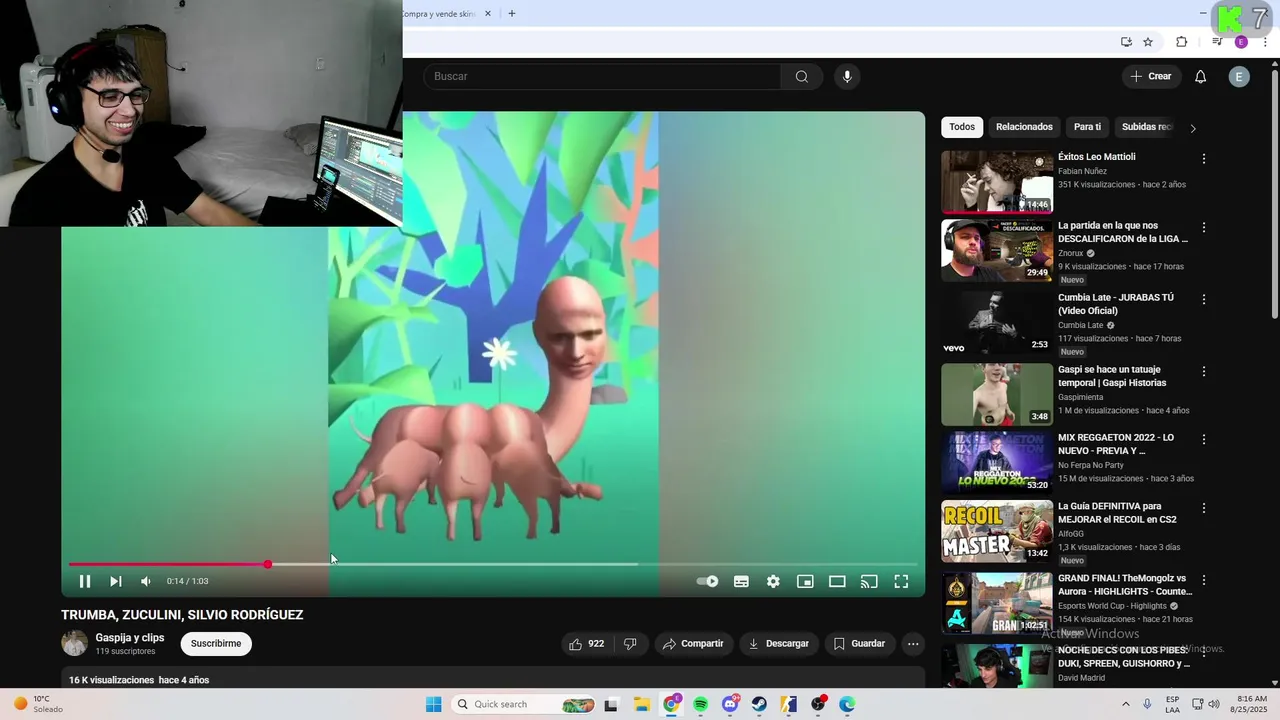Open Chrome extensions puzzle icon
This screenshot has width=1280, height=720.
coord(1181,42)
